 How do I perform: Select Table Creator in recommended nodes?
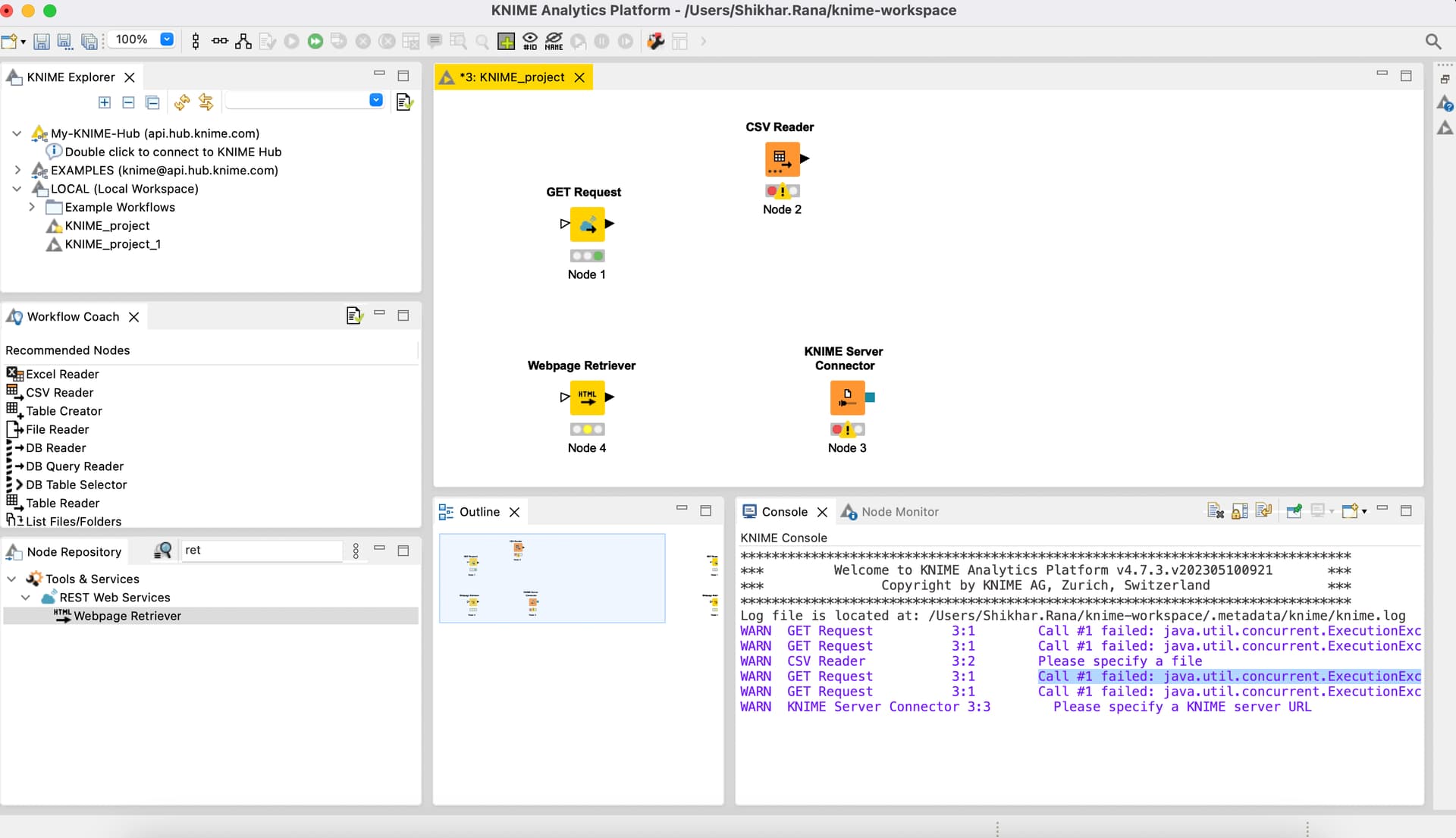pos(64,411)
